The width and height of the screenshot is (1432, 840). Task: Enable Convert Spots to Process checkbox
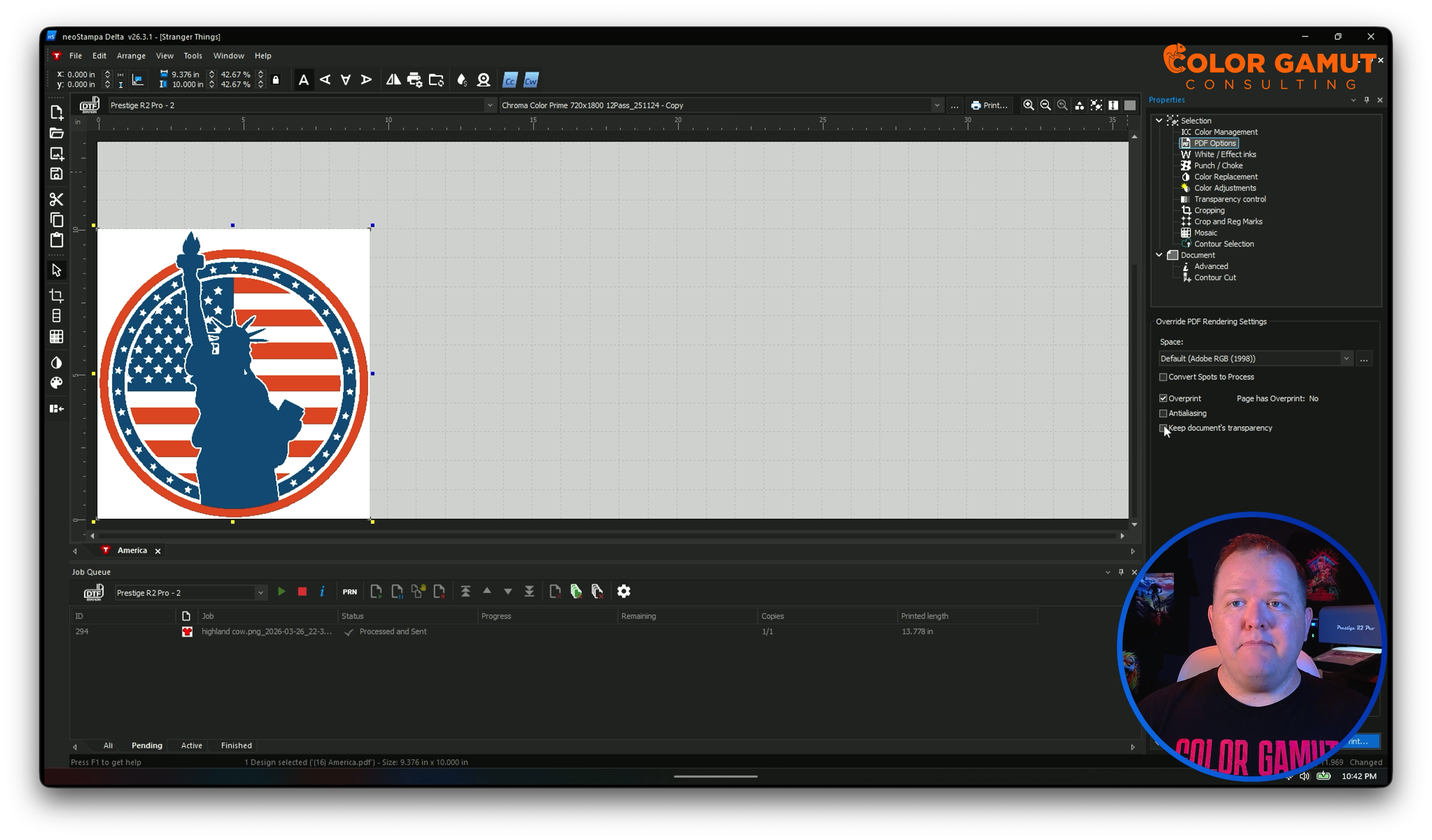(1163, 377)
